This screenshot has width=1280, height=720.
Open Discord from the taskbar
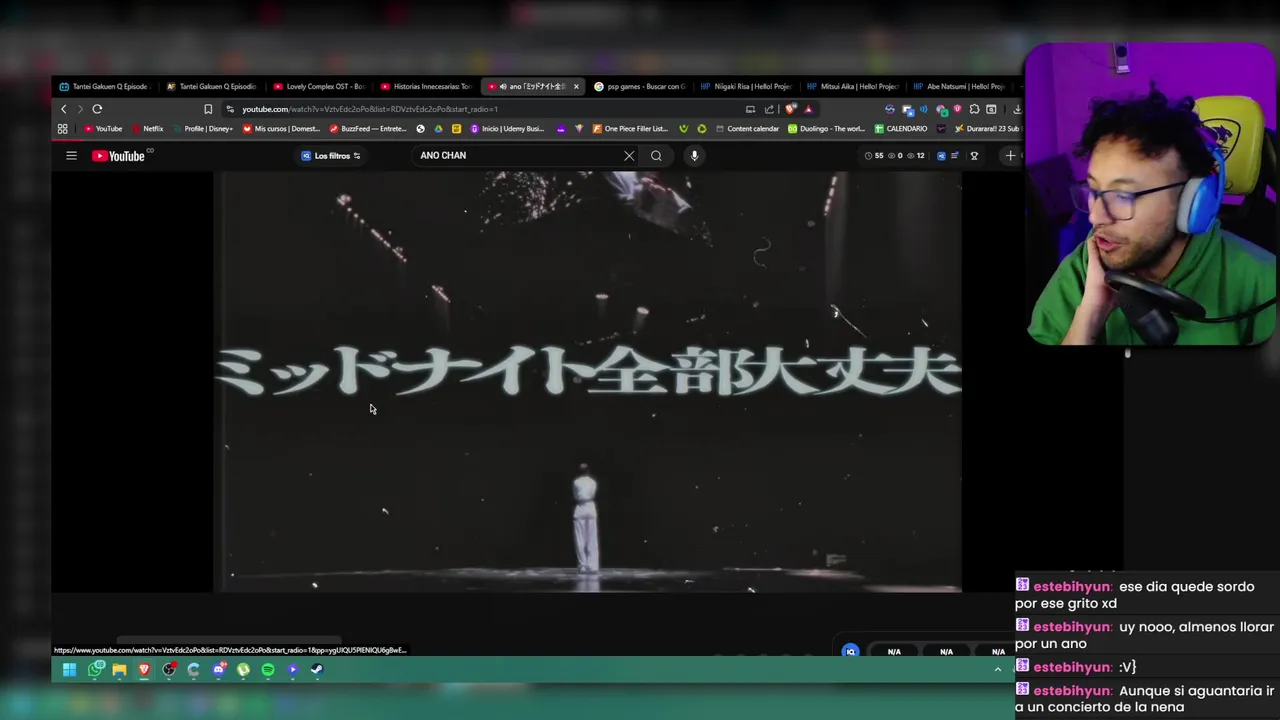(218, 670)
